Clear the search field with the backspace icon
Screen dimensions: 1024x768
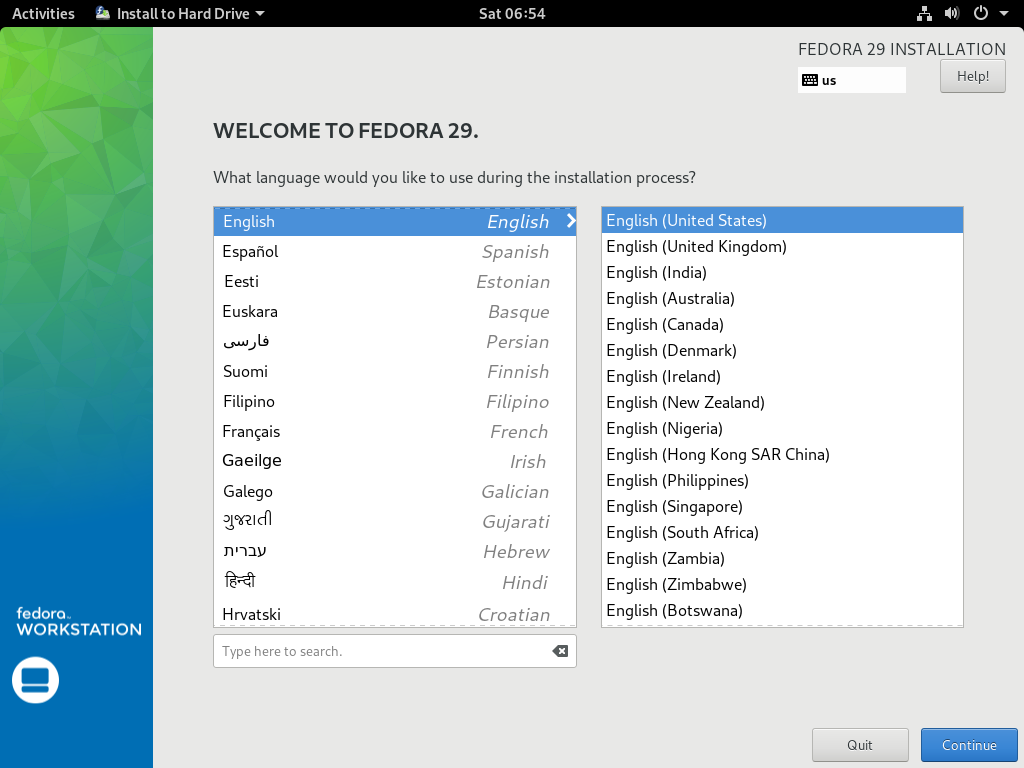pyautogui.click(x=560, y=651)
